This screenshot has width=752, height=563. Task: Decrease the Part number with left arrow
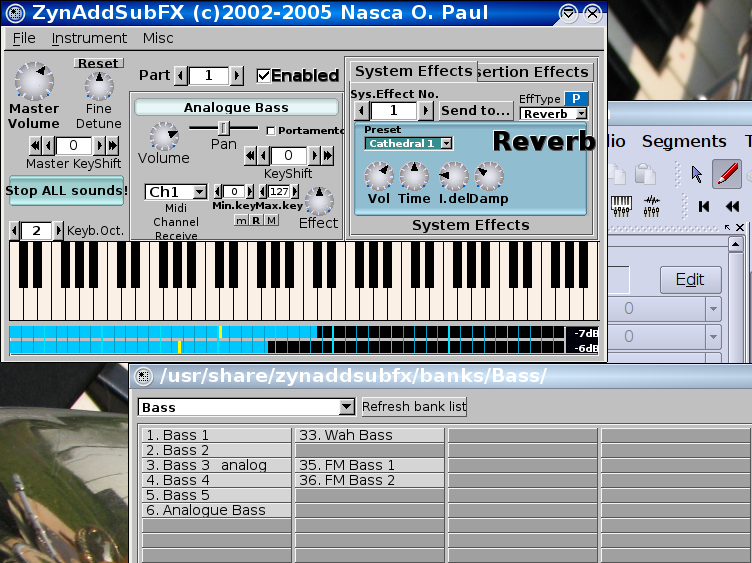(181, 75)
